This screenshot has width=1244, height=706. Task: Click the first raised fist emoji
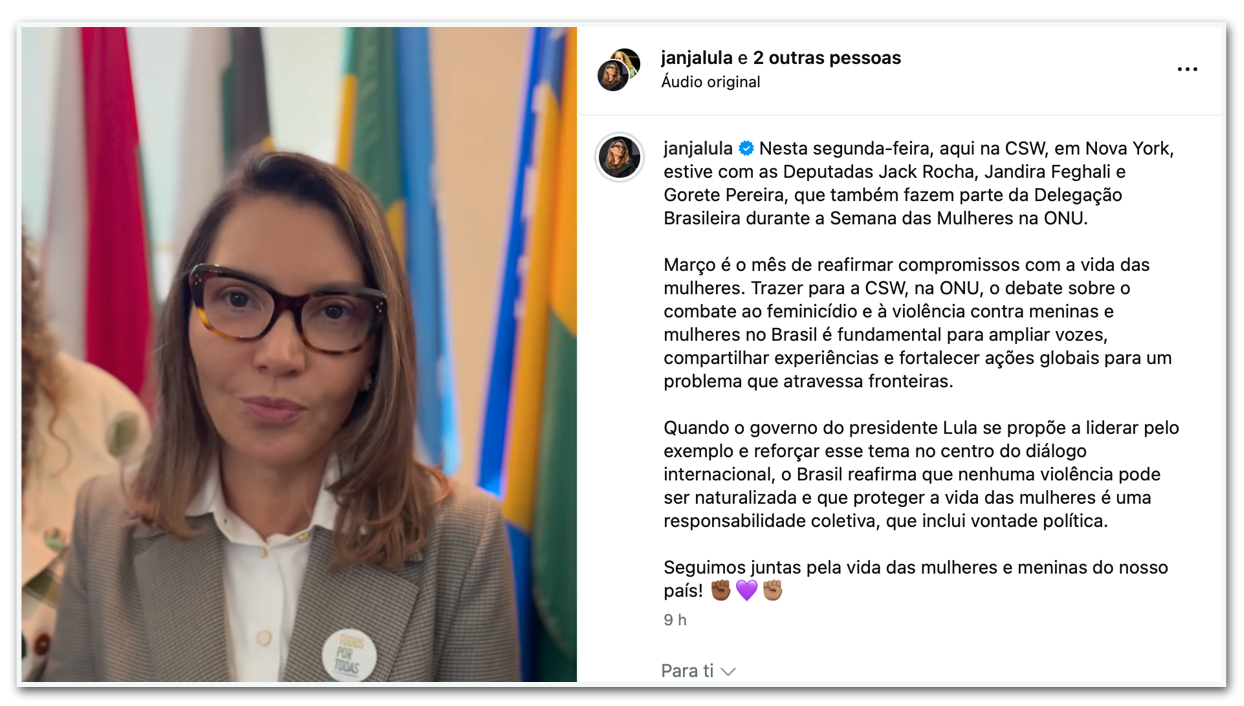721,590
